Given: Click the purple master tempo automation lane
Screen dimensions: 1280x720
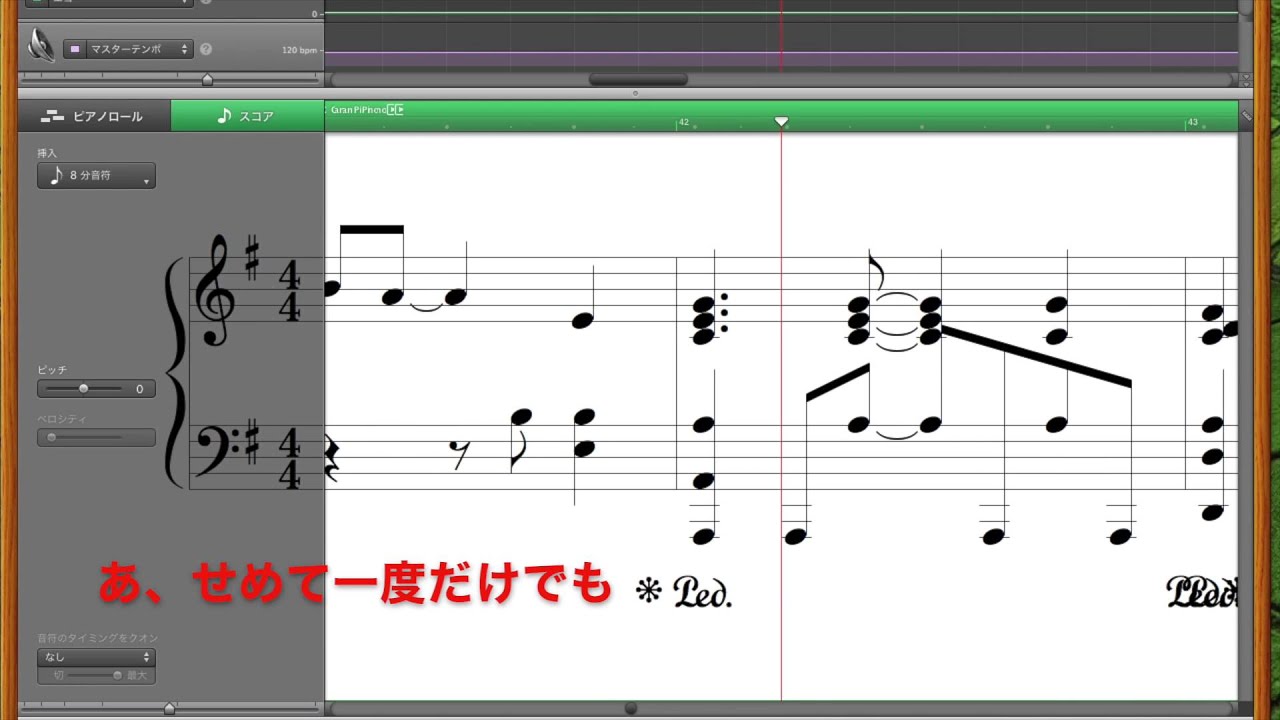Looking at the screenshot, I should coord(781,59).
